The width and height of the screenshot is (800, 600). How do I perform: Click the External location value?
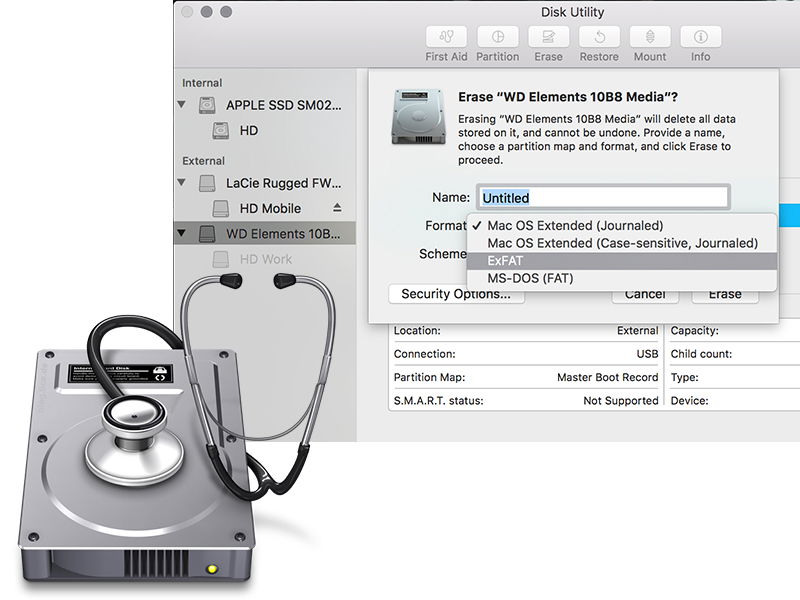click(x=638, y=331)
